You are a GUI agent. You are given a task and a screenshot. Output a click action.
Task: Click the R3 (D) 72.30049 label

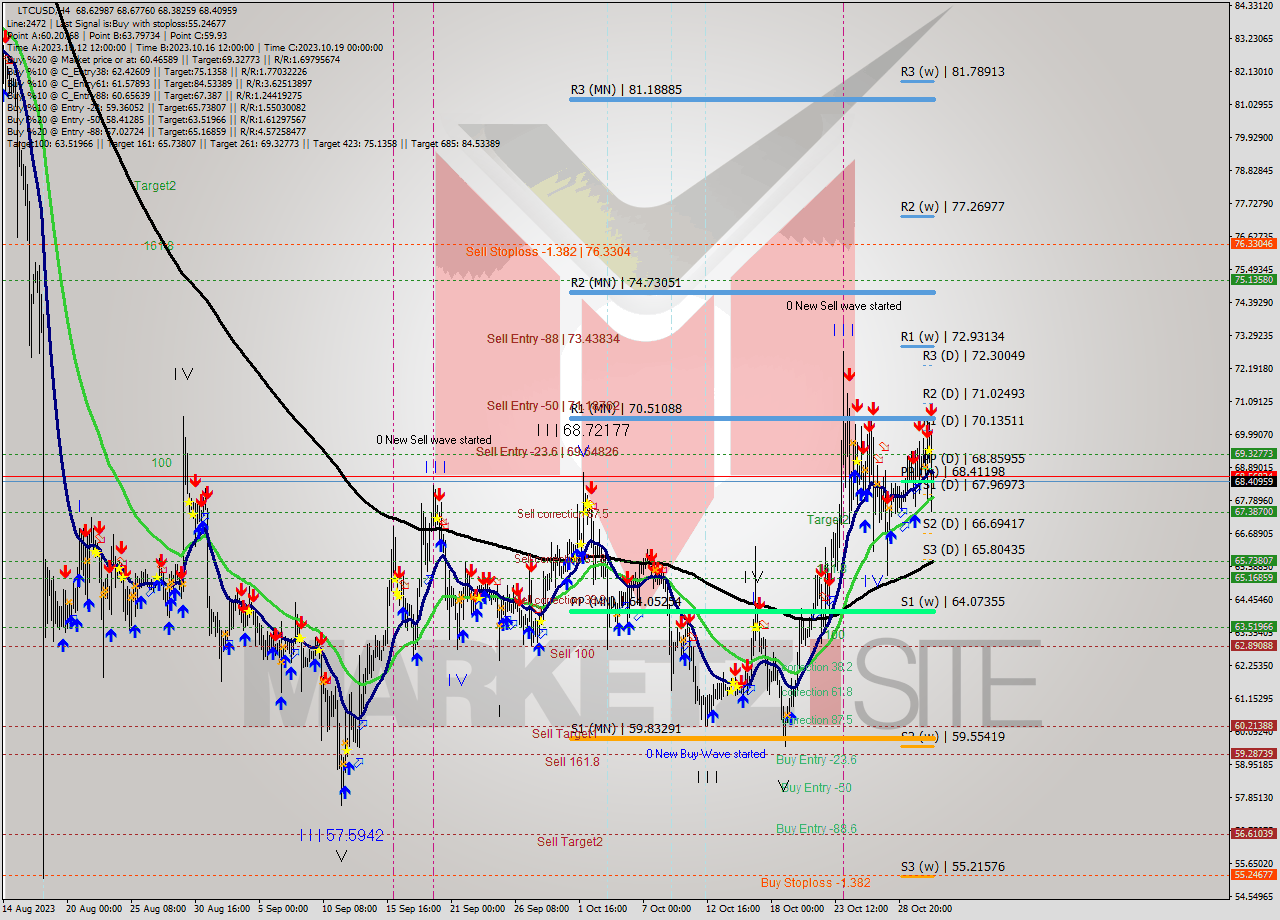tap(973, 355)
